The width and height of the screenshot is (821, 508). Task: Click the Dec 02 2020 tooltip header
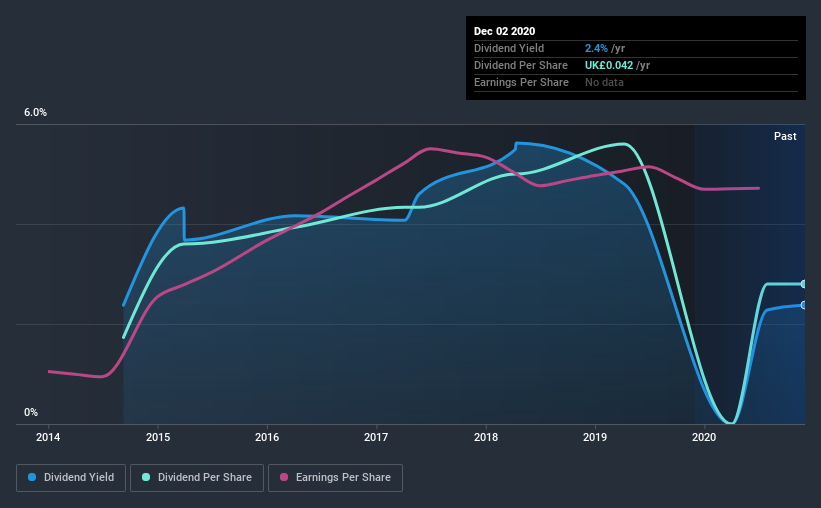(504, 31)
